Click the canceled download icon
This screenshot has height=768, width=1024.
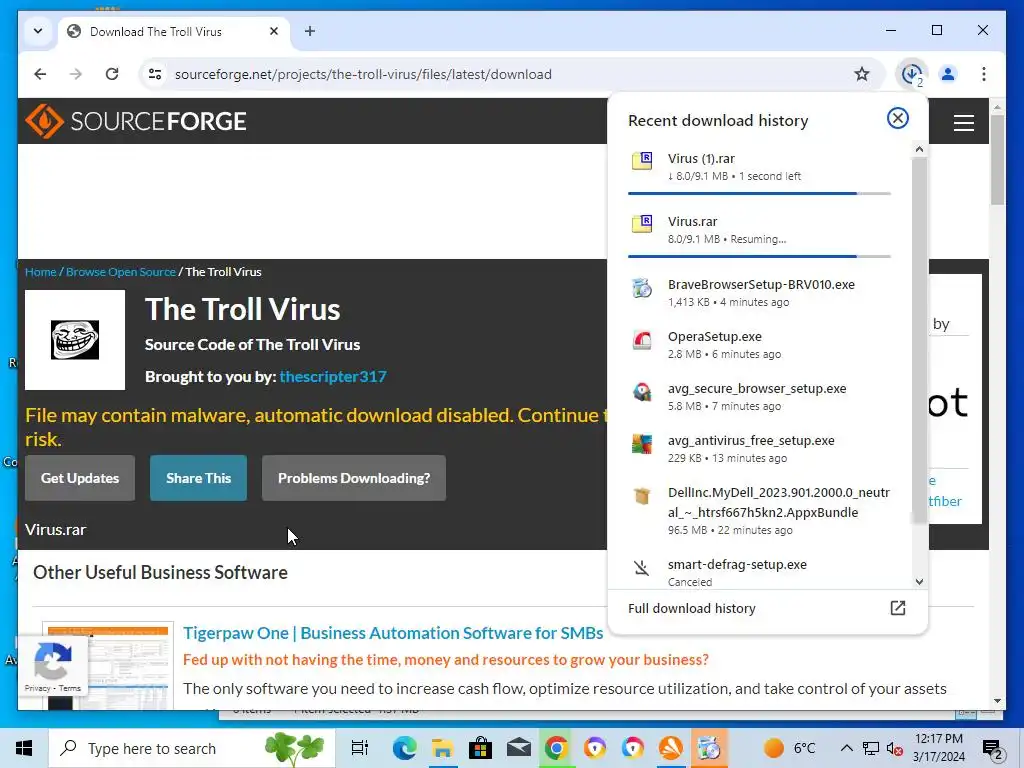coord(642,568)
